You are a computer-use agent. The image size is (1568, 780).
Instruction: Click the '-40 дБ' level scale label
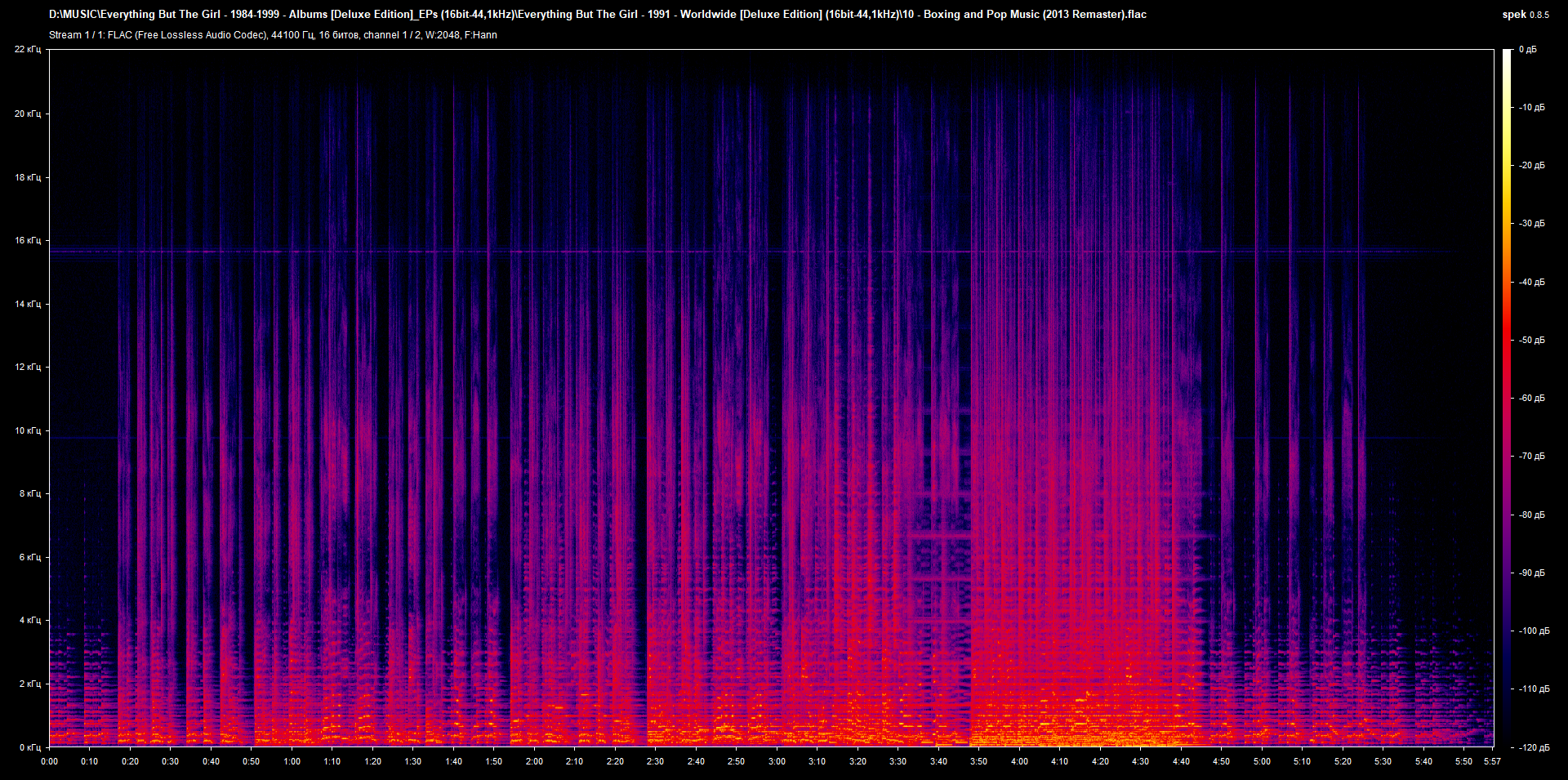(1531, 283)
